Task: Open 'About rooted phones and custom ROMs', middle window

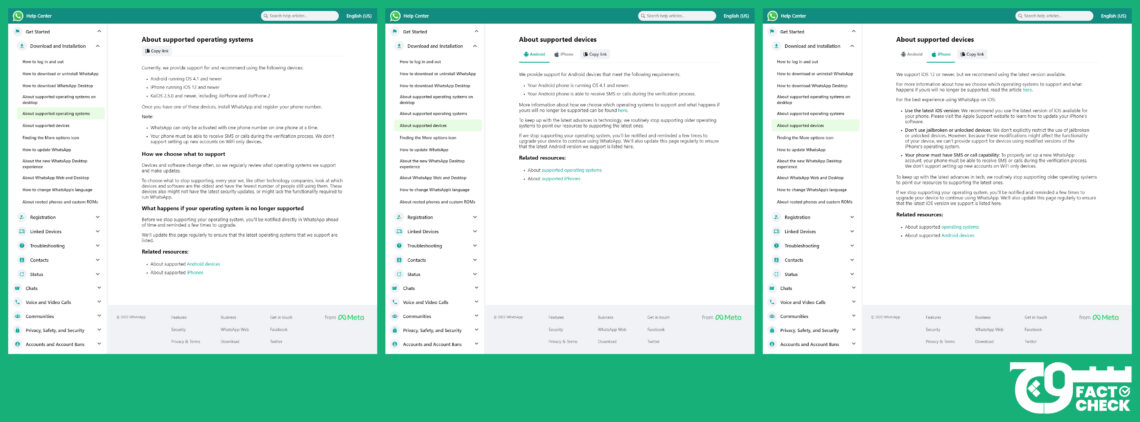Action: coord(439,202)
